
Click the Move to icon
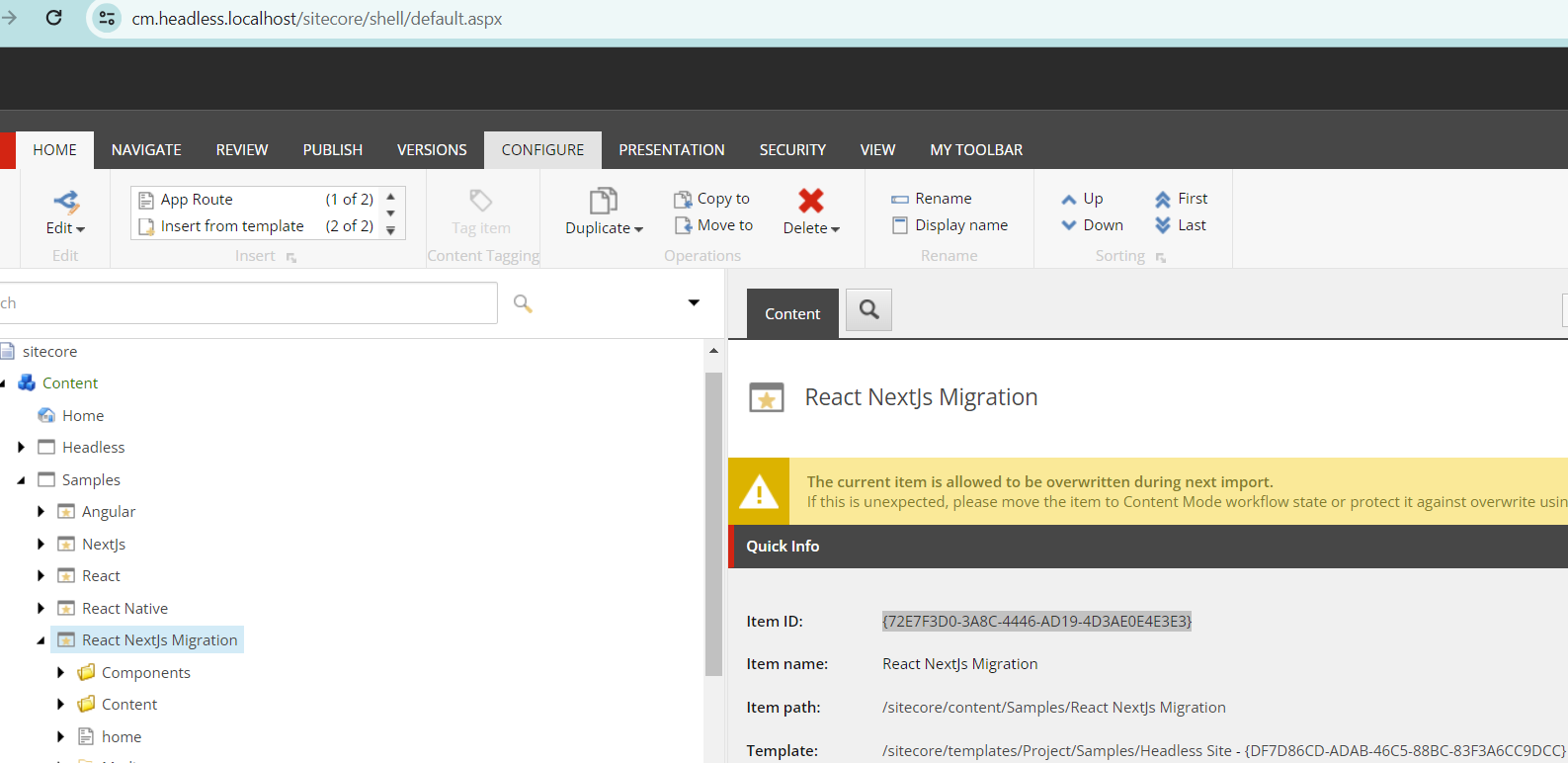click(682, 225)
